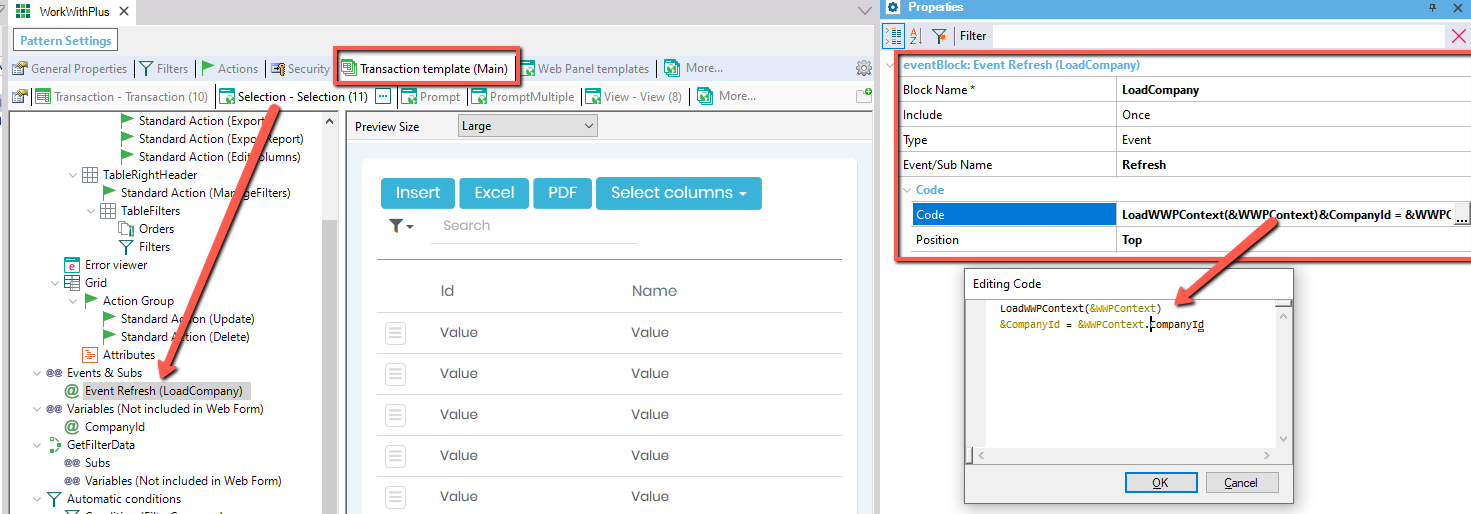
Task: Open the Transaction - Transaction (10) tab
Action: click(x=121, y=97)
